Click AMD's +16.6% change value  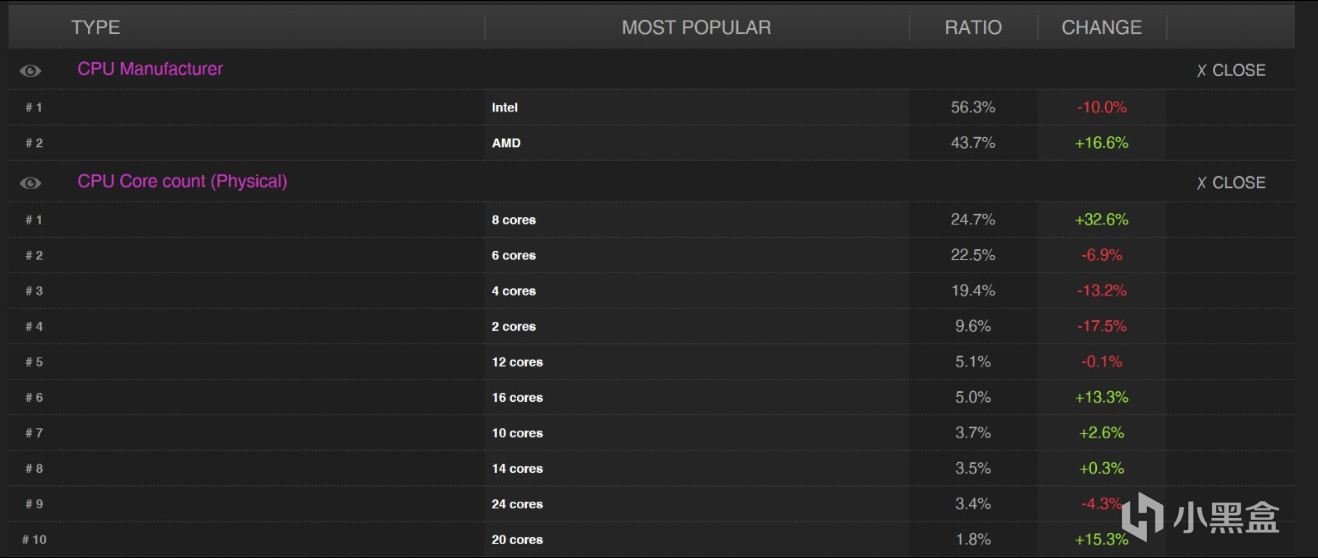click(x=1102, y=143)
